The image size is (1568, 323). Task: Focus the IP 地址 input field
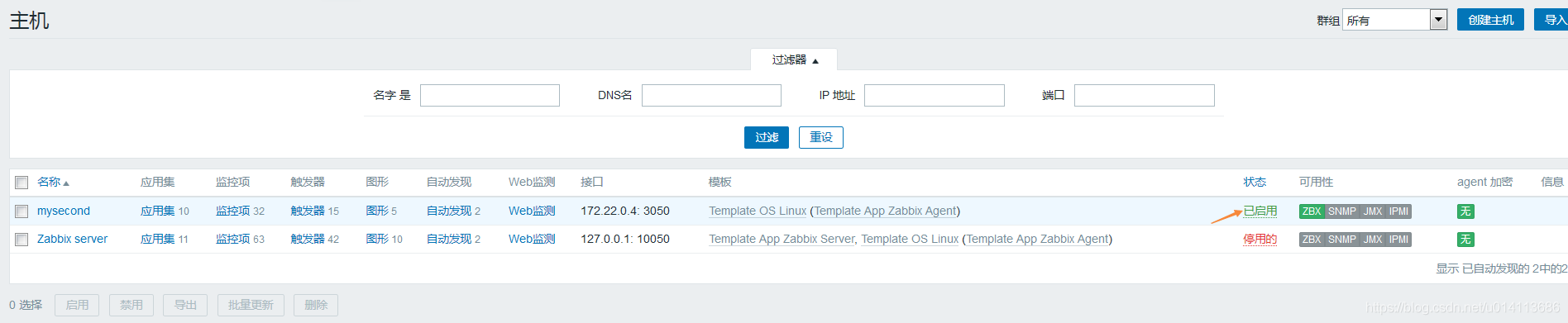point(934,95)
